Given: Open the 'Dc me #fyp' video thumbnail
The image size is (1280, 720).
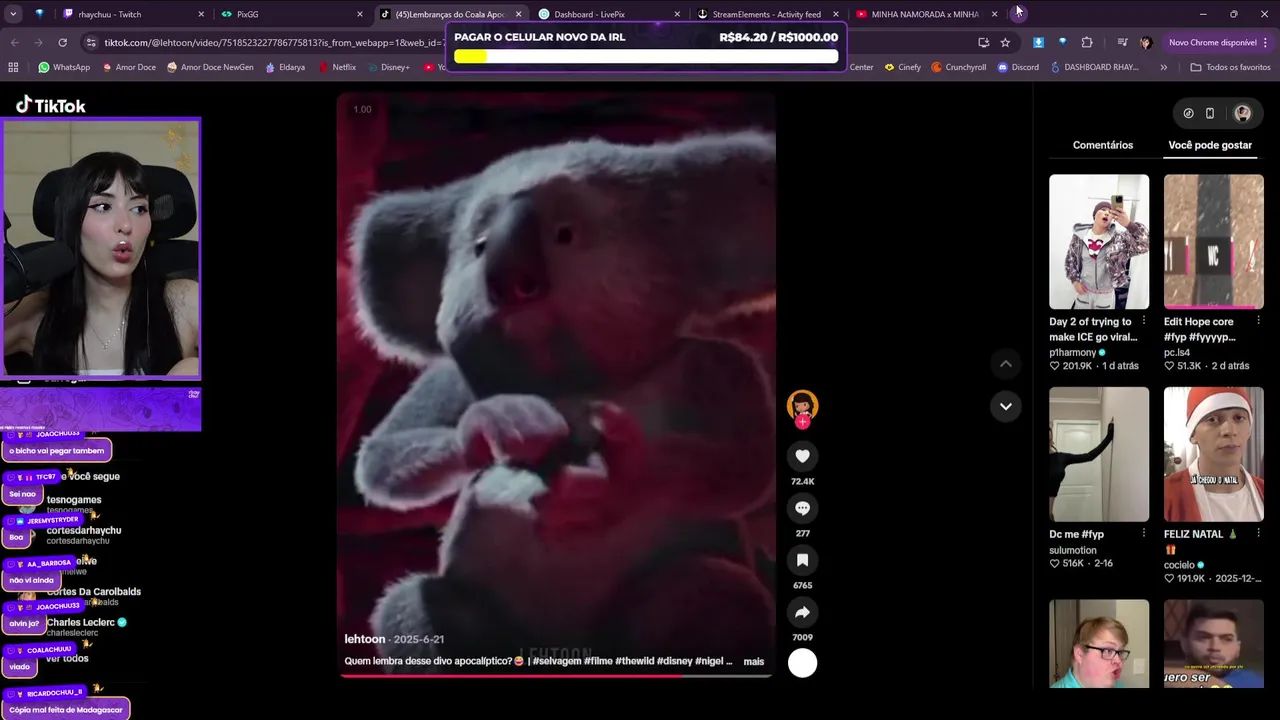Looking at the screenshot, I should (x=1099, y=454).
